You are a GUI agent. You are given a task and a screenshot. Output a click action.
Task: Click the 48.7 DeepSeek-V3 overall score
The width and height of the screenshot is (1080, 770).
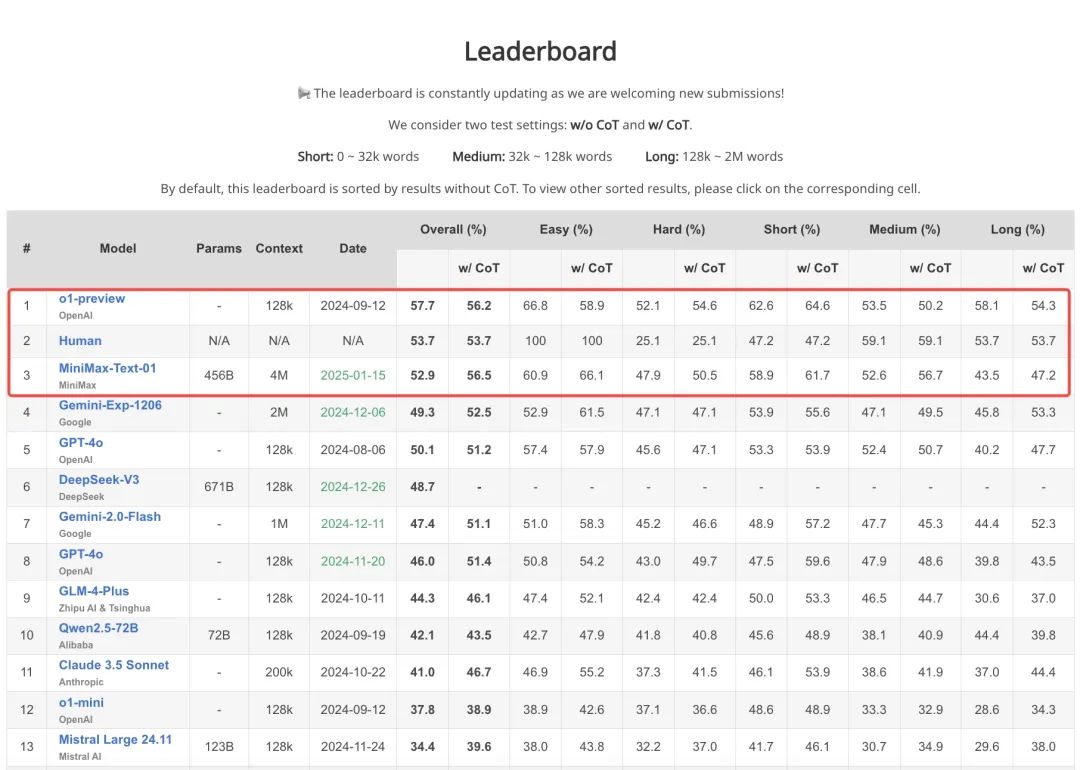click(x=422, y=487)
